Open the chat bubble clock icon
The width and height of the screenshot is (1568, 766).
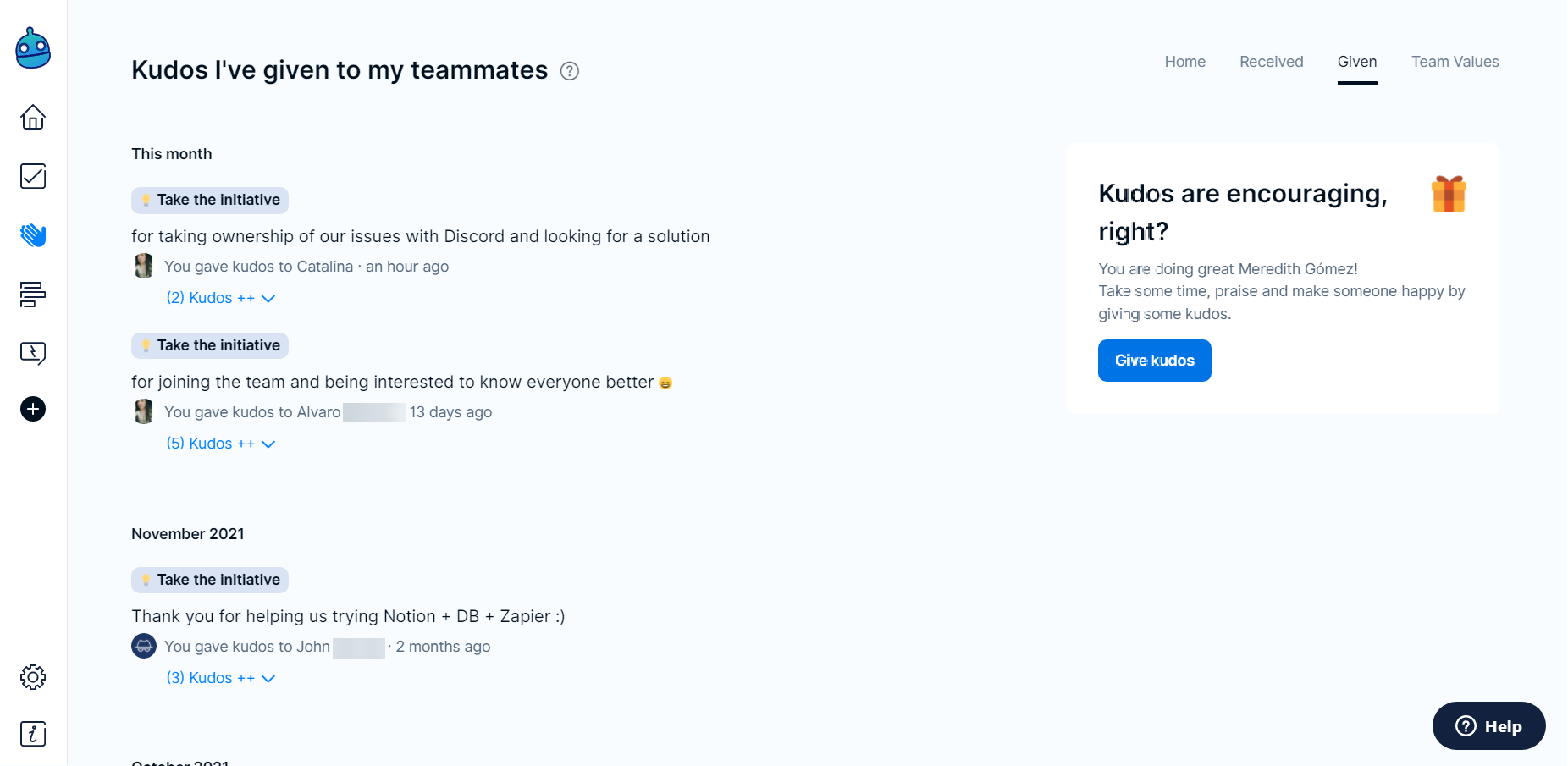click(x=33, y=353)
